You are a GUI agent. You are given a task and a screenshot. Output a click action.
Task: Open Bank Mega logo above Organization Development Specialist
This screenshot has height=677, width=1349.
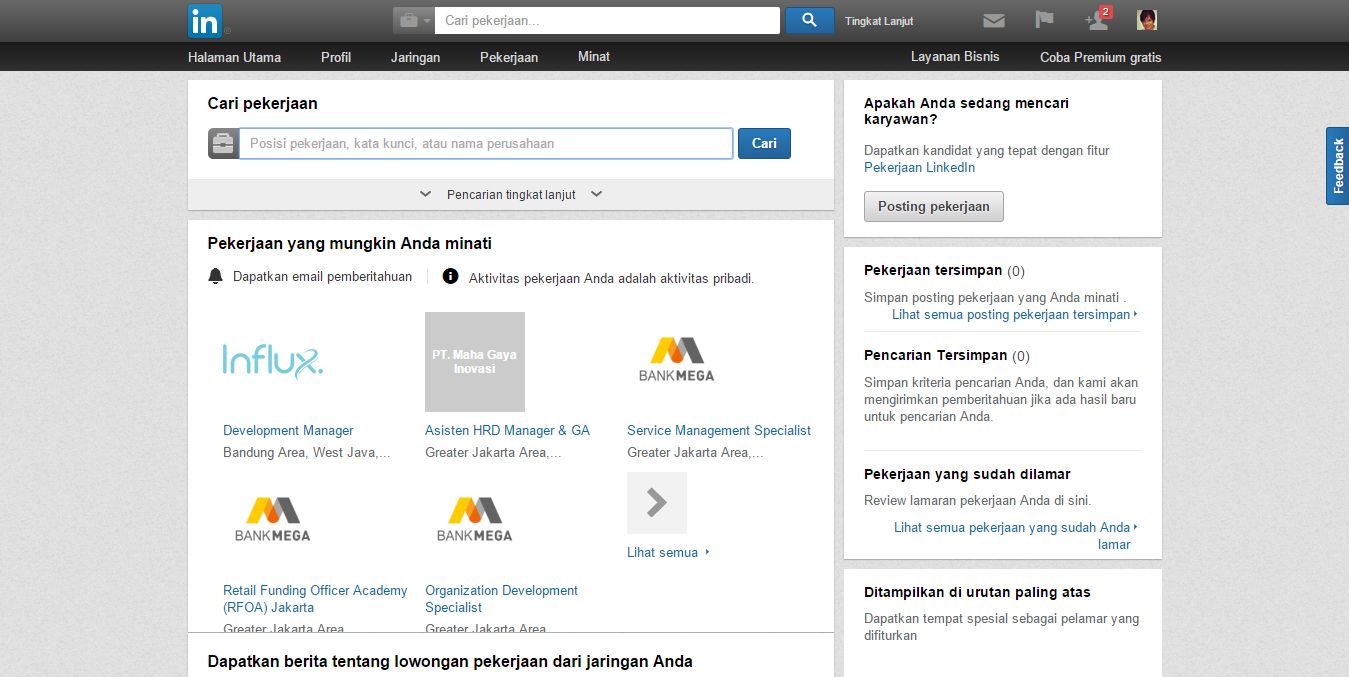(475, 521)
